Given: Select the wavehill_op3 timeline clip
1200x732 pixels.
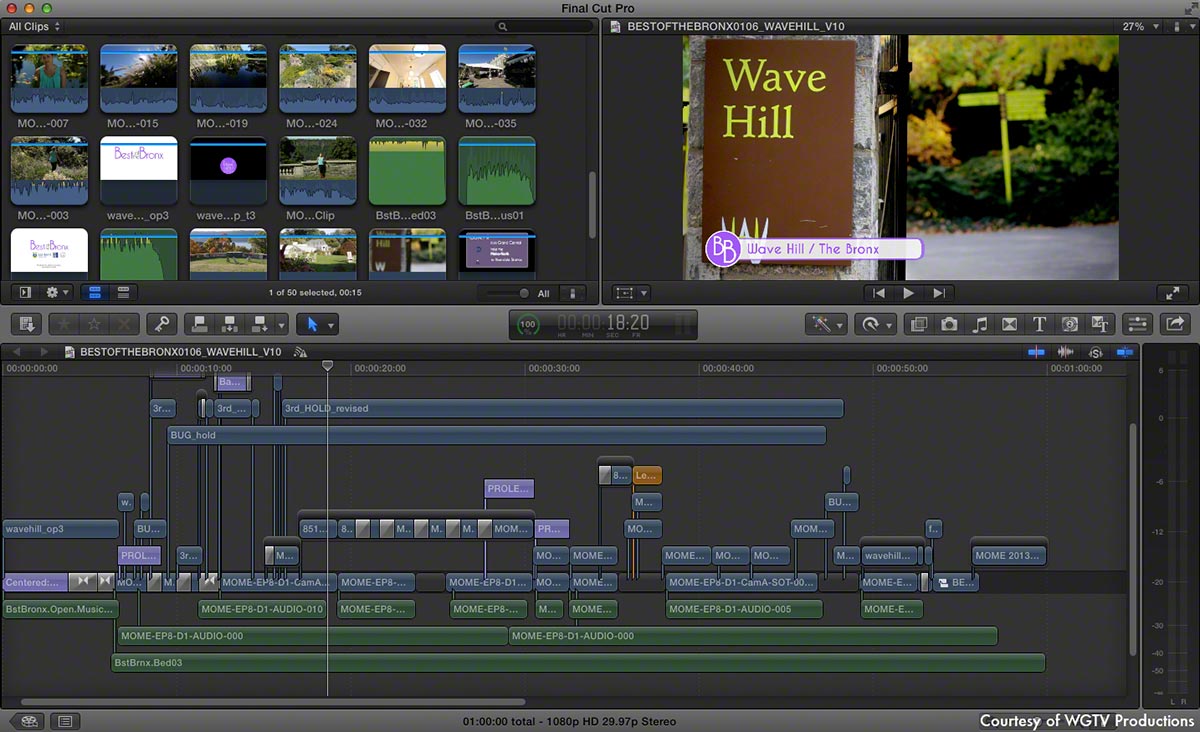Looking at the screenshot, I should point(60,528).
